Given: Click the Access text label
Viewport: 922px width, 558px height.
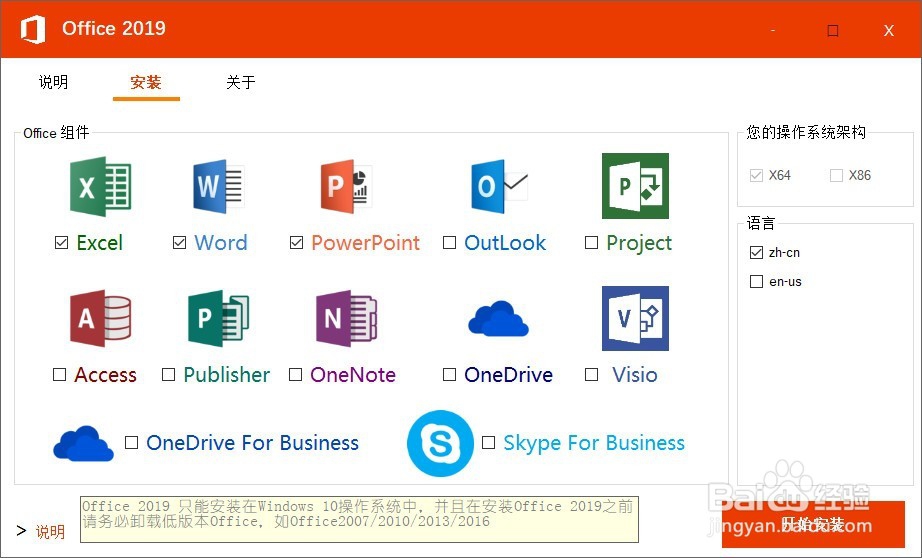Looking at the screenshot, I should coord(105,375).
